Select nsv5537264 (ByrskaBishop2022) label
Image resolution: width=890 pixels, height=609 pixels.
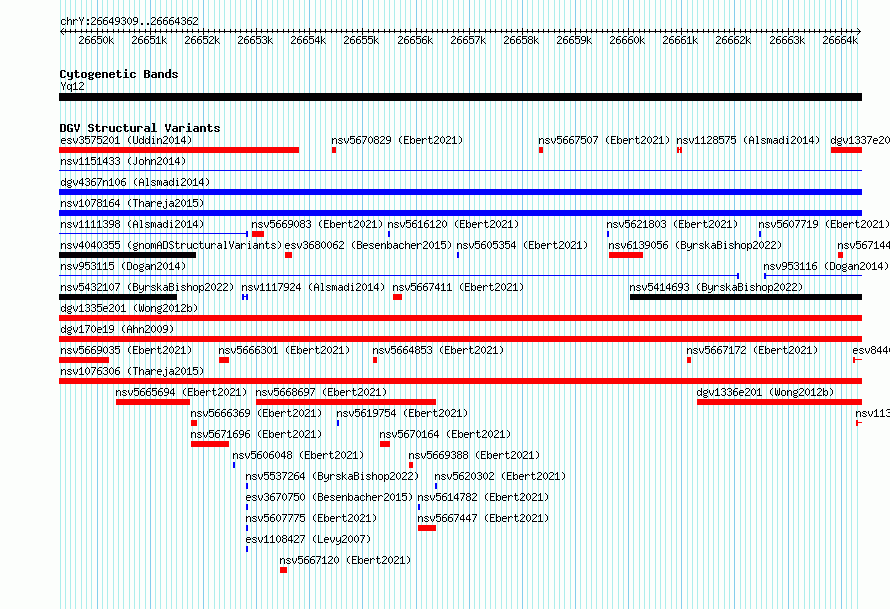click(332, 476)
